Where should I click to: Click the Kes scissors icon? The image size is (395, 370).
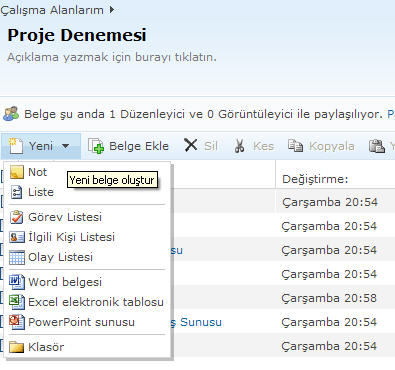tap(239, 146)
